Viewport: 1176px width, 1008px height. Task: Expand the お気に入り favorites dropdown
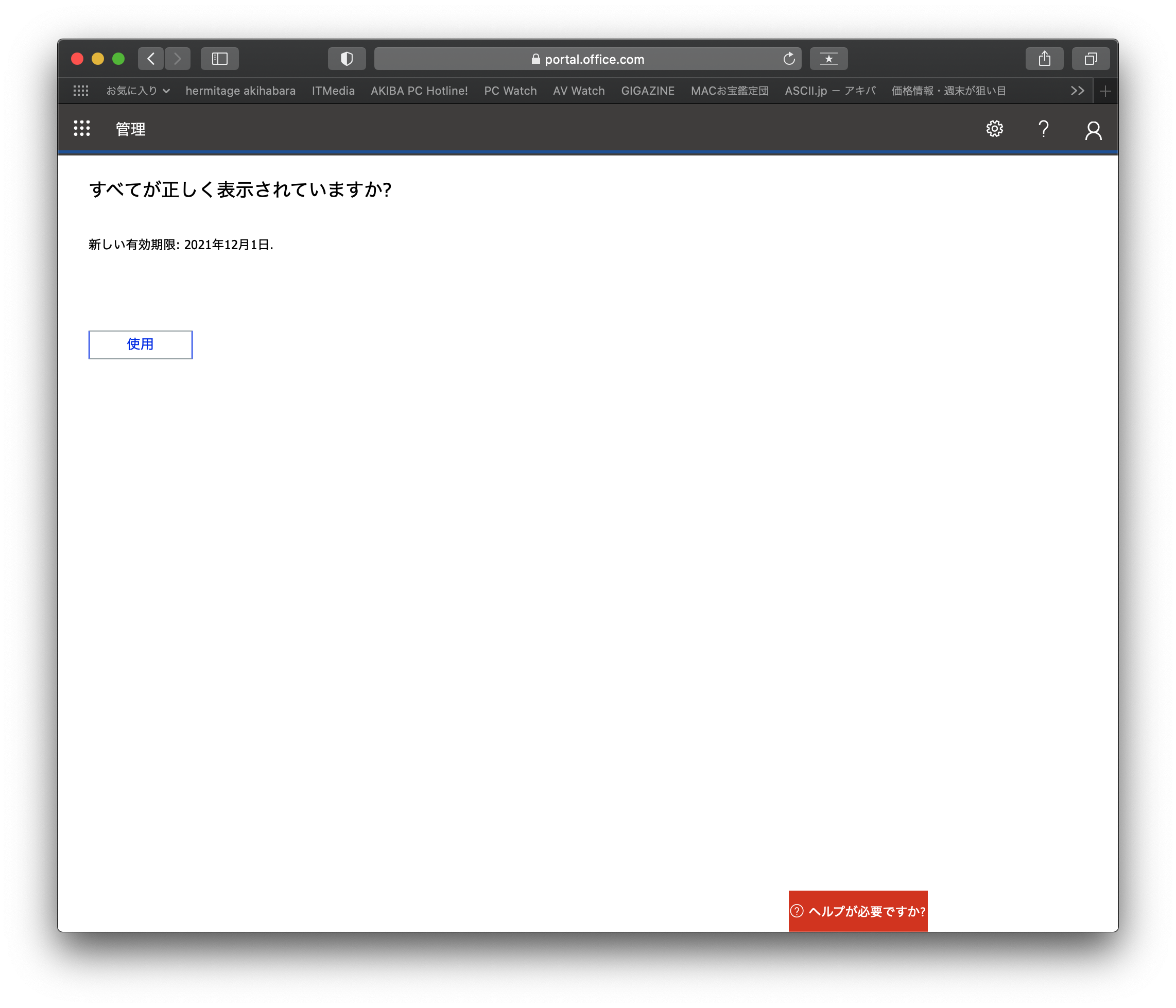(138, 91)
